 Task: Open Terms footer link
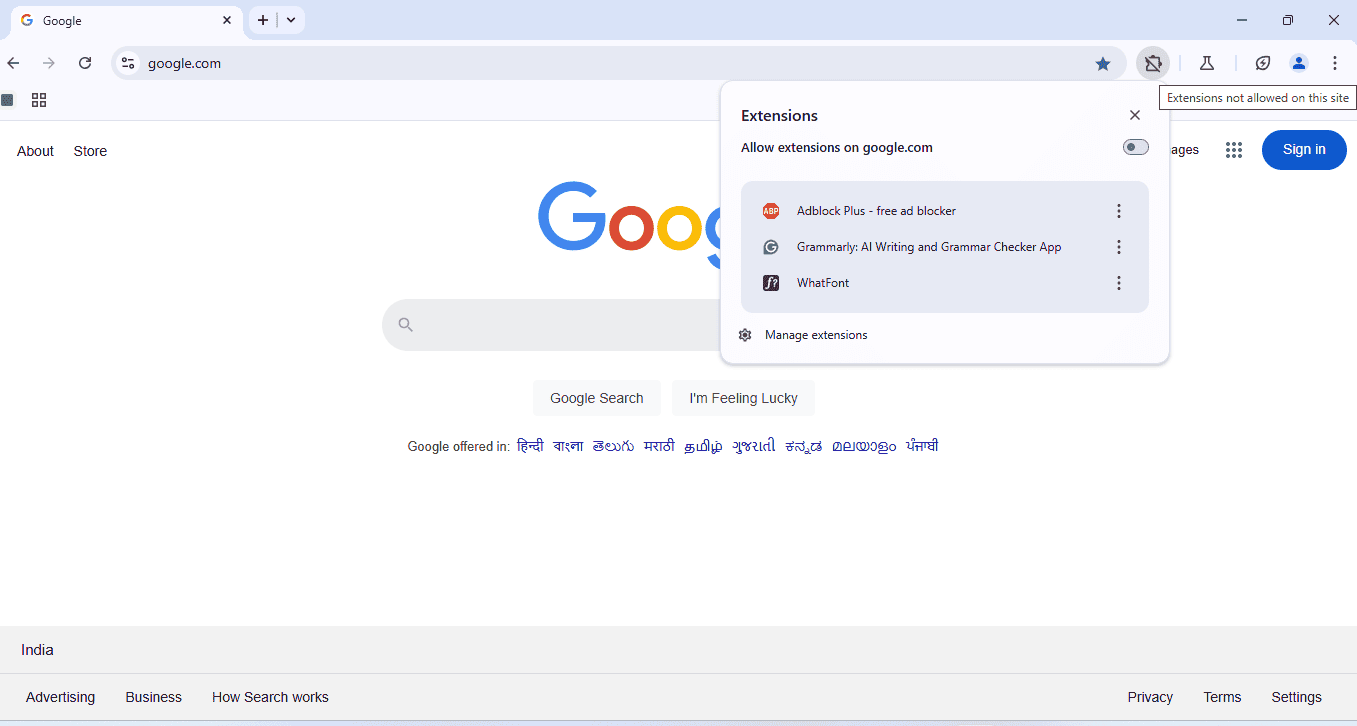[x=1222, y=697]
